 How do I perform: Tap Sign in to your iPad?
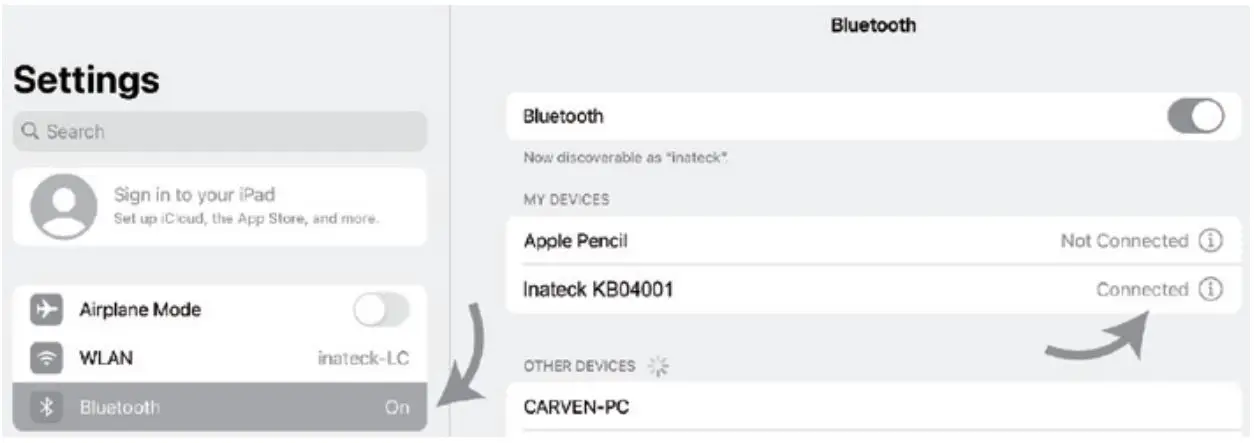tap(194, 194)
